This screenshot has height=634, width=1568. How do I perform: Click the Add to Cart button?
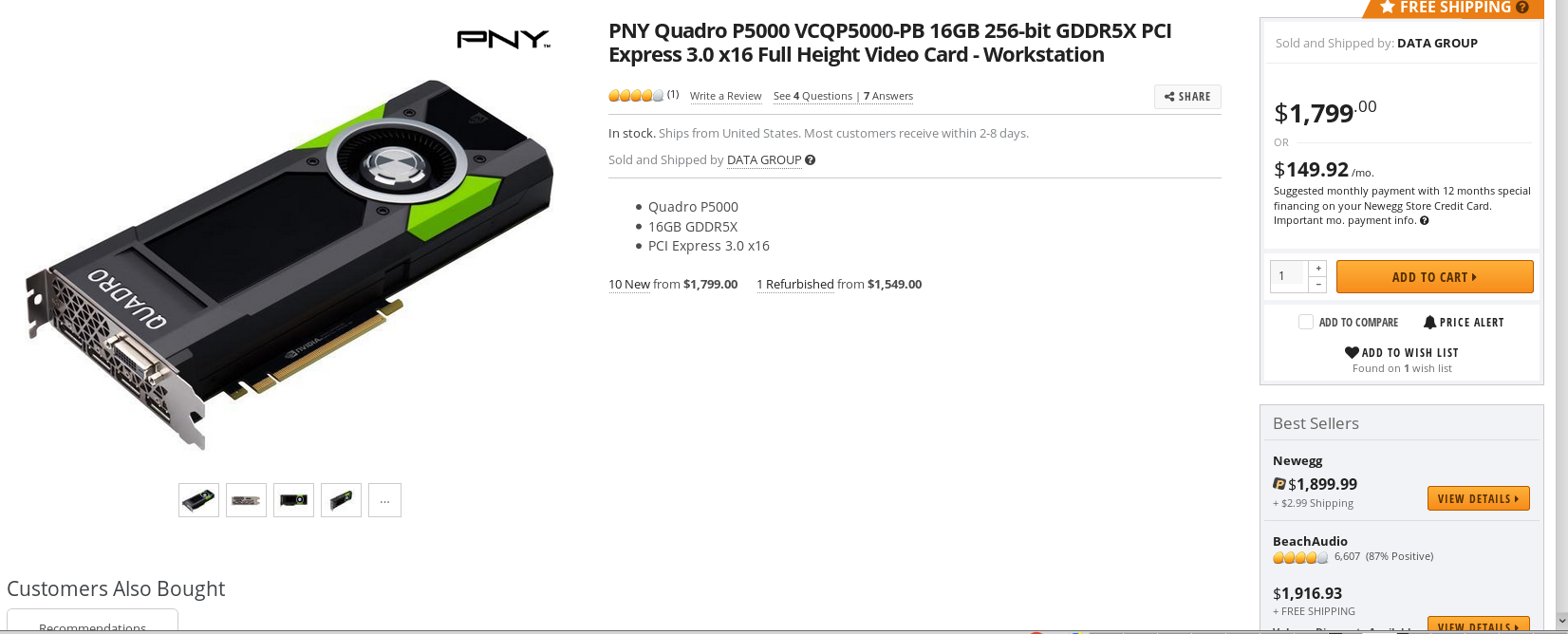[x=1434, y=277]
